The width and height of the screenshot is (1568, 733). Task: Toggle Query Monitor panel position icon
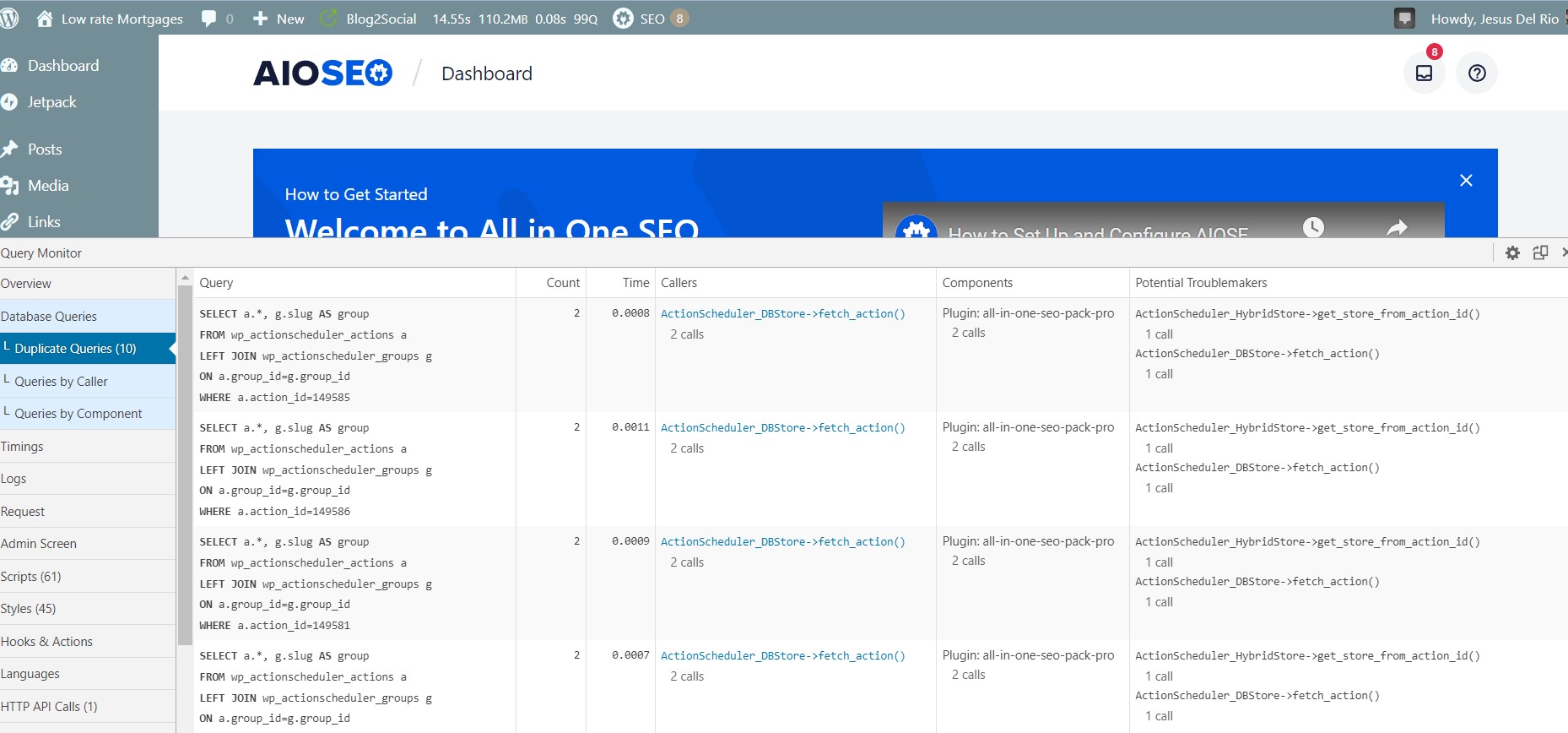(1540, 252)
